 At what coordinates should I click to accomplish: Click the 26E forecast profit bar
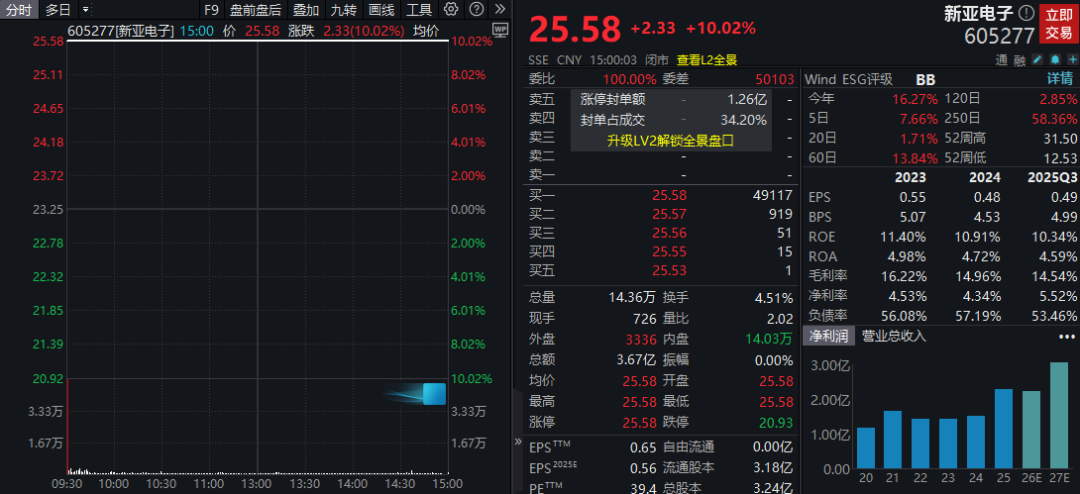coord(1031,430)
